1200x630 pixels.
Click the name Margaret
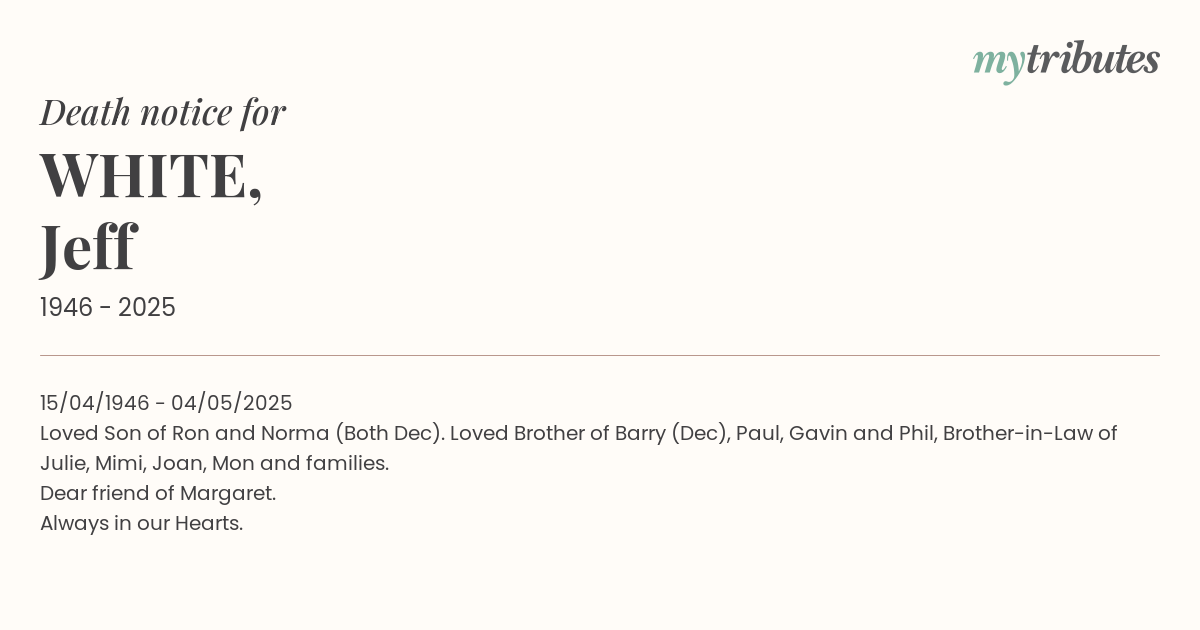[230, 493]
